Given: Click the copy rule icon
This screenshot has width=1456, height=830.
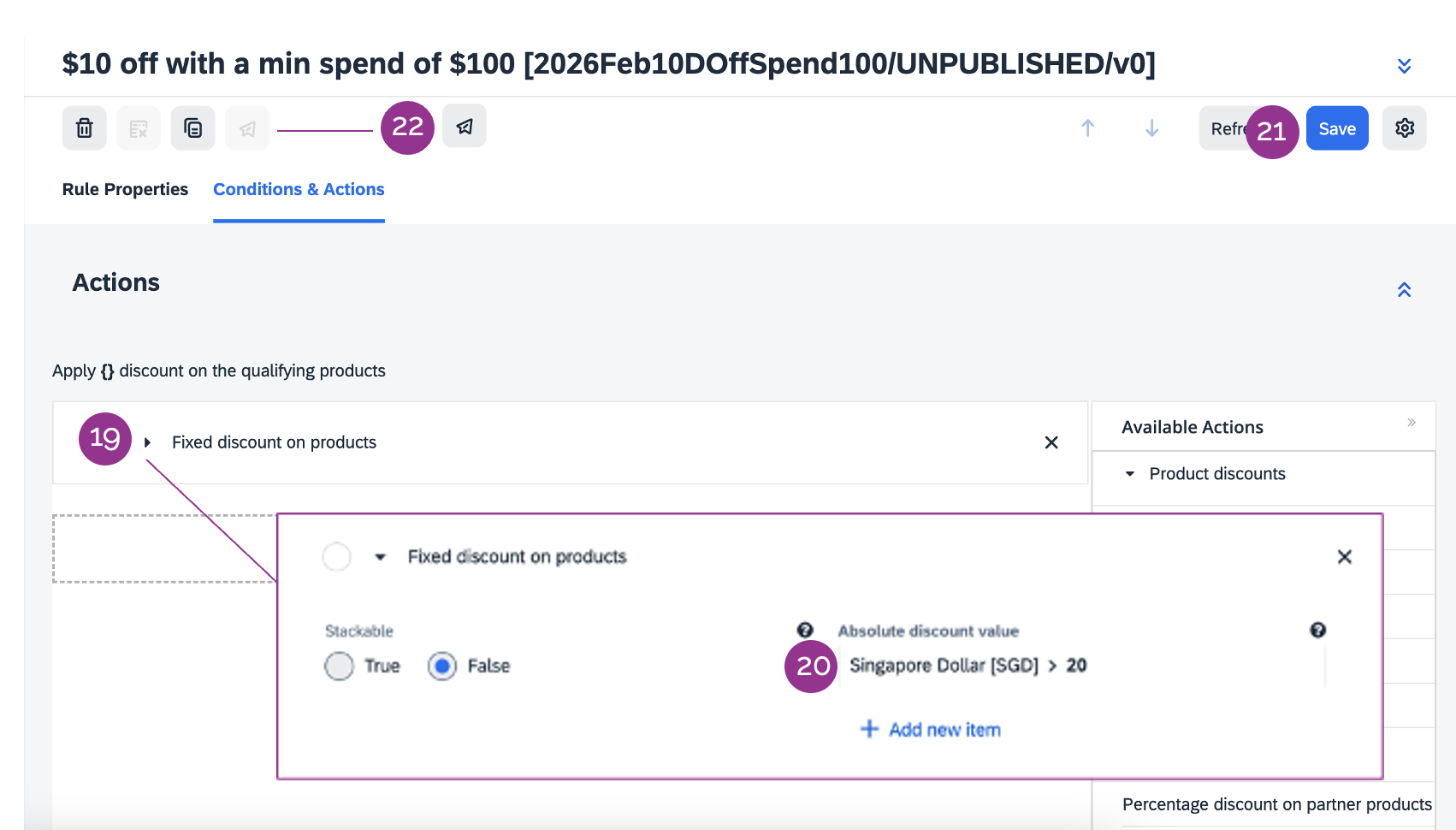Looking at the screenshot, I should point(192,128).
